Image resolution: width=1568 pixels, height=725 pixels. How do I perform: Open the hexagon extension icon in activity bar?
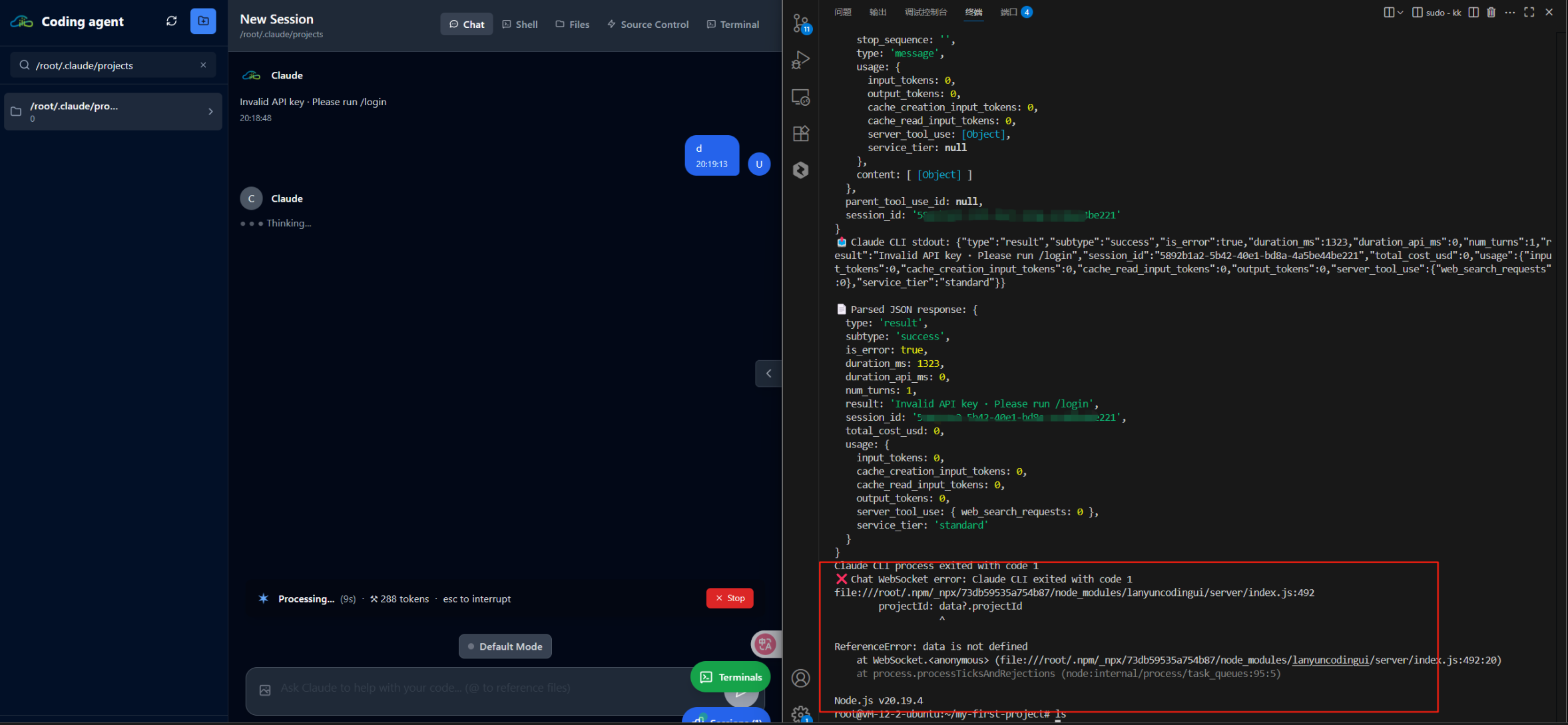coord(801,170)
